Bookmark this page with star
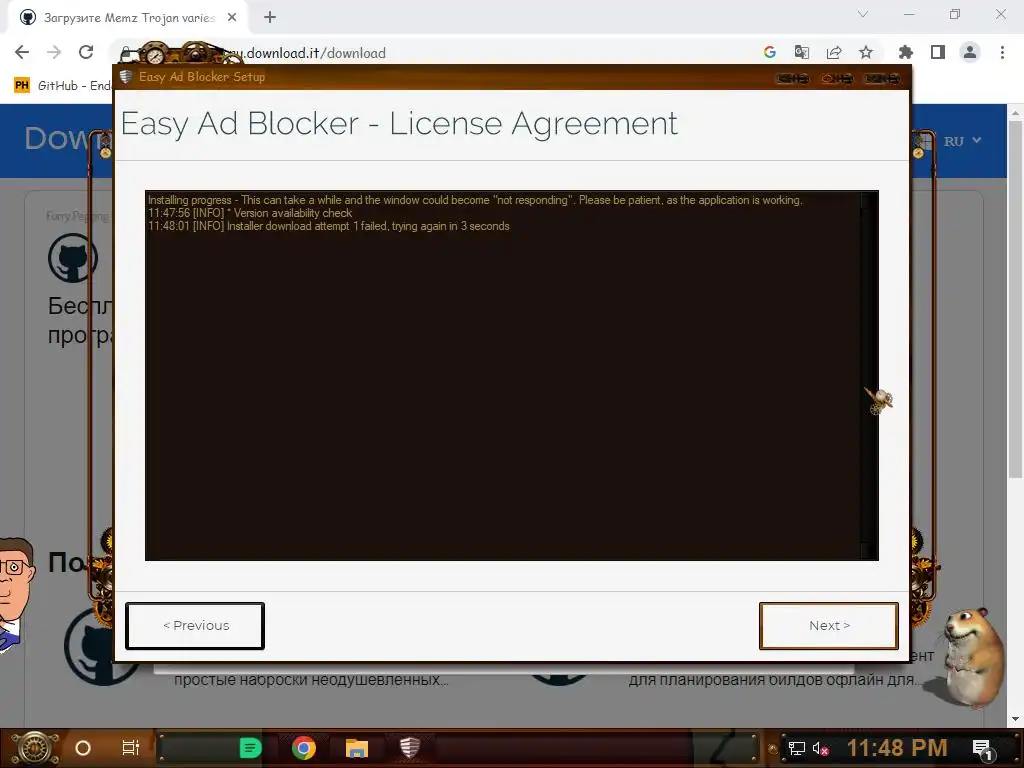Viewport: 1024px width, 768px height. click(866, 52)
